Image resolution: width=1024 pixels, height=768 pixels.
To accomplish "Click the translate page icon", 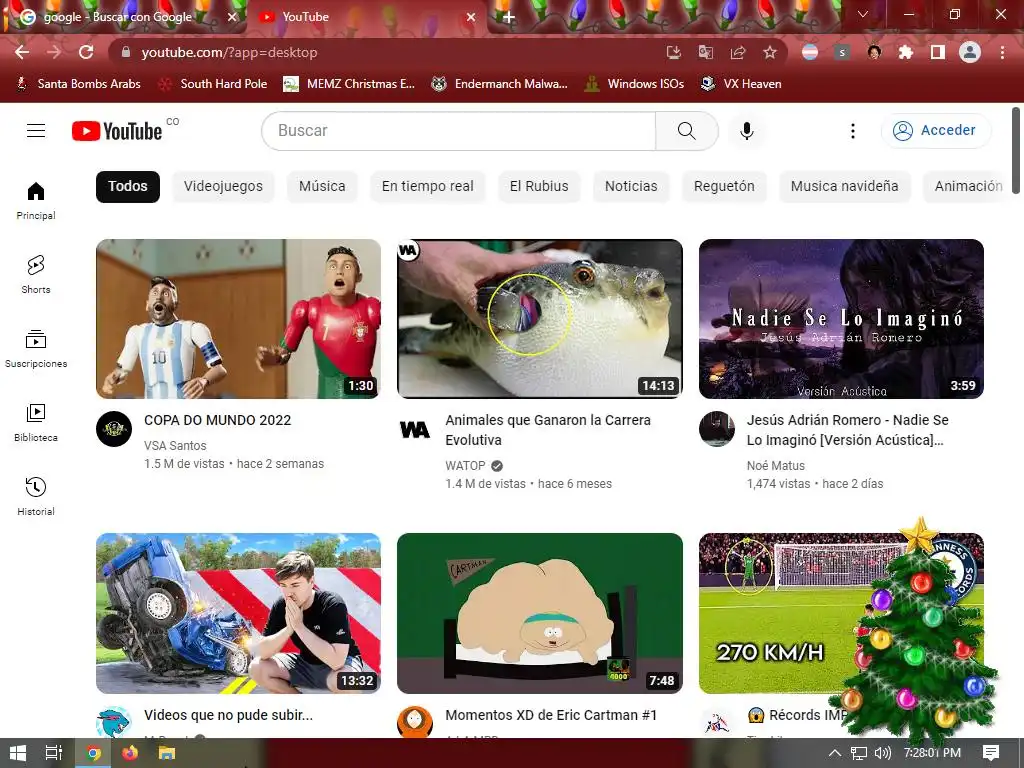I will coord(706,52).
